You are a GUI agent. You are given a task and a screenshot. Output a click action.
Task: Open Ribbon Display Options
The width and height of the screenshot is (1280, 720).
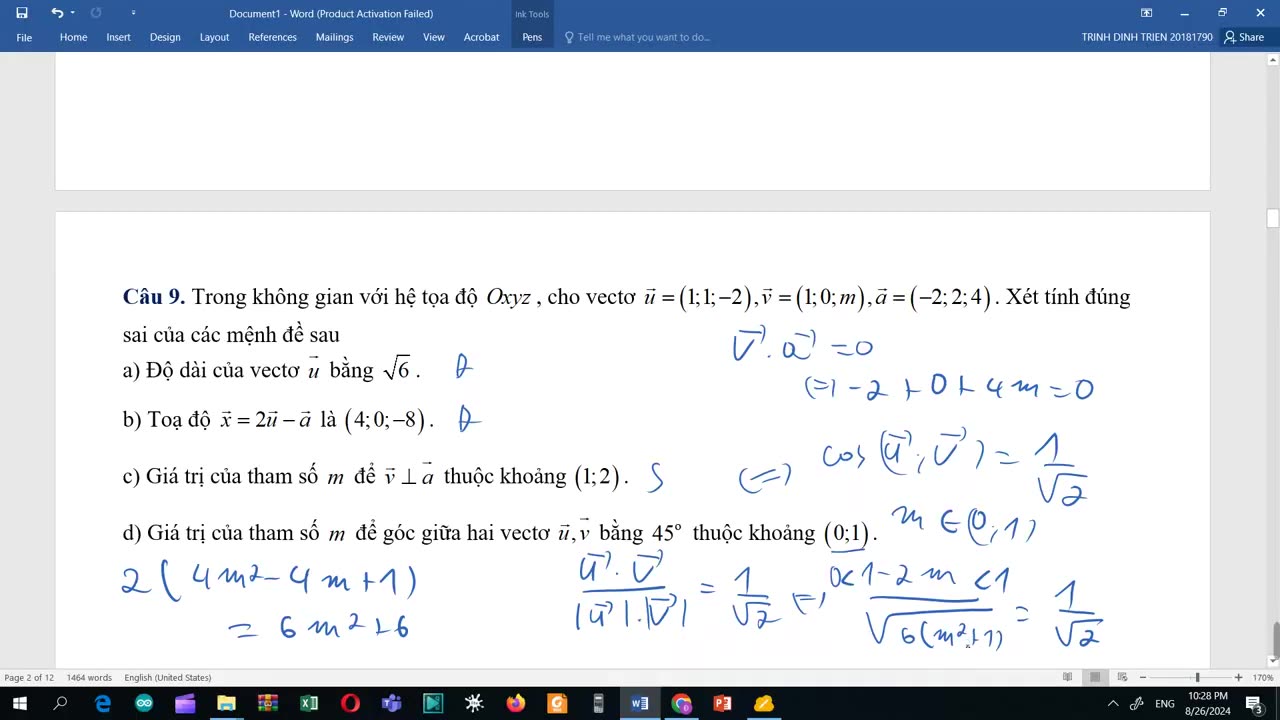coord(1146,13)
